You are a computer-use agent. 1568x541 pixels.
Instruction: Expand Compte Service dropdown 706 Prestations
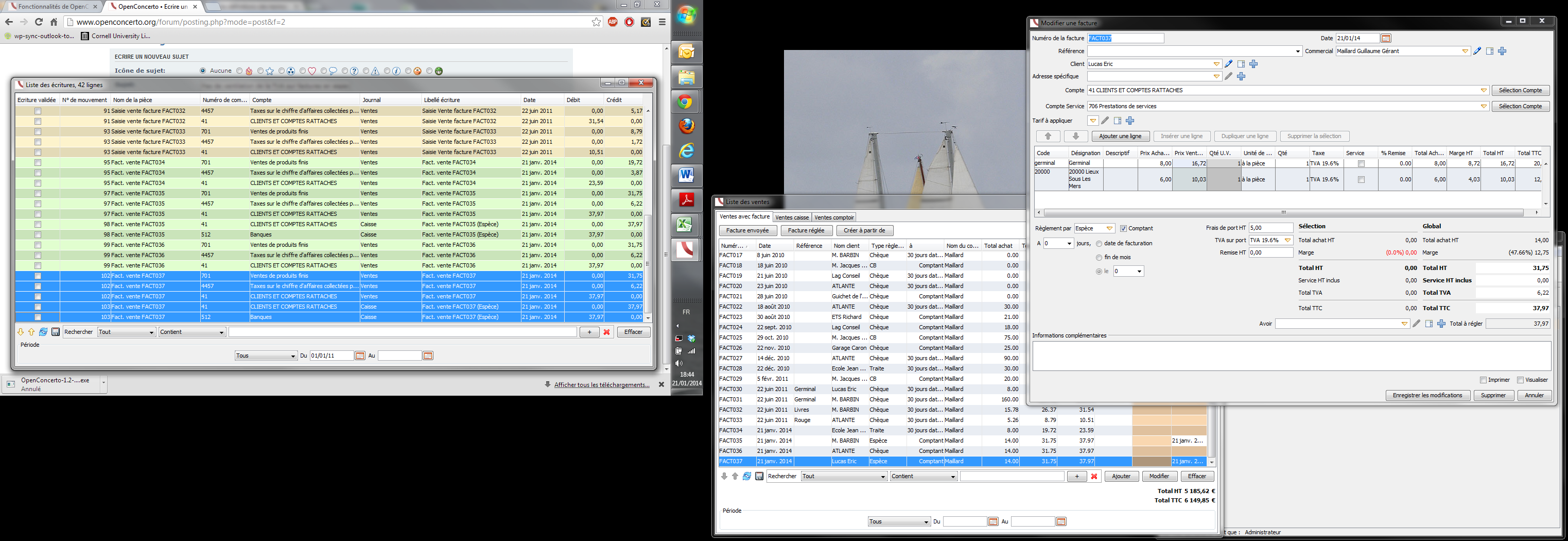(1484, 106)
